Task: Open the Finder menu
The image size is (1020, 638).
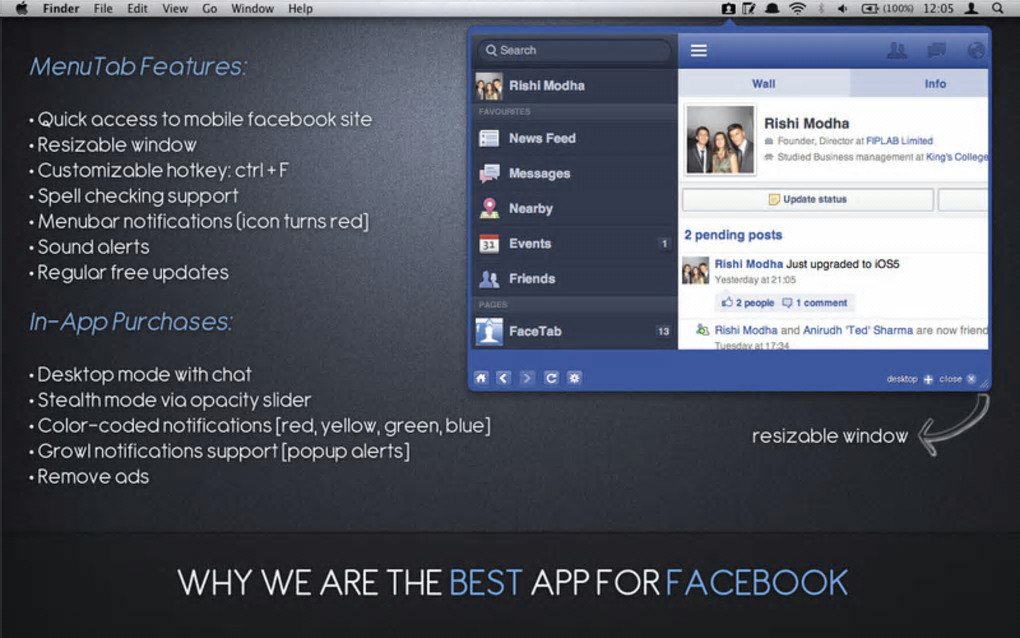Action: 60,8
